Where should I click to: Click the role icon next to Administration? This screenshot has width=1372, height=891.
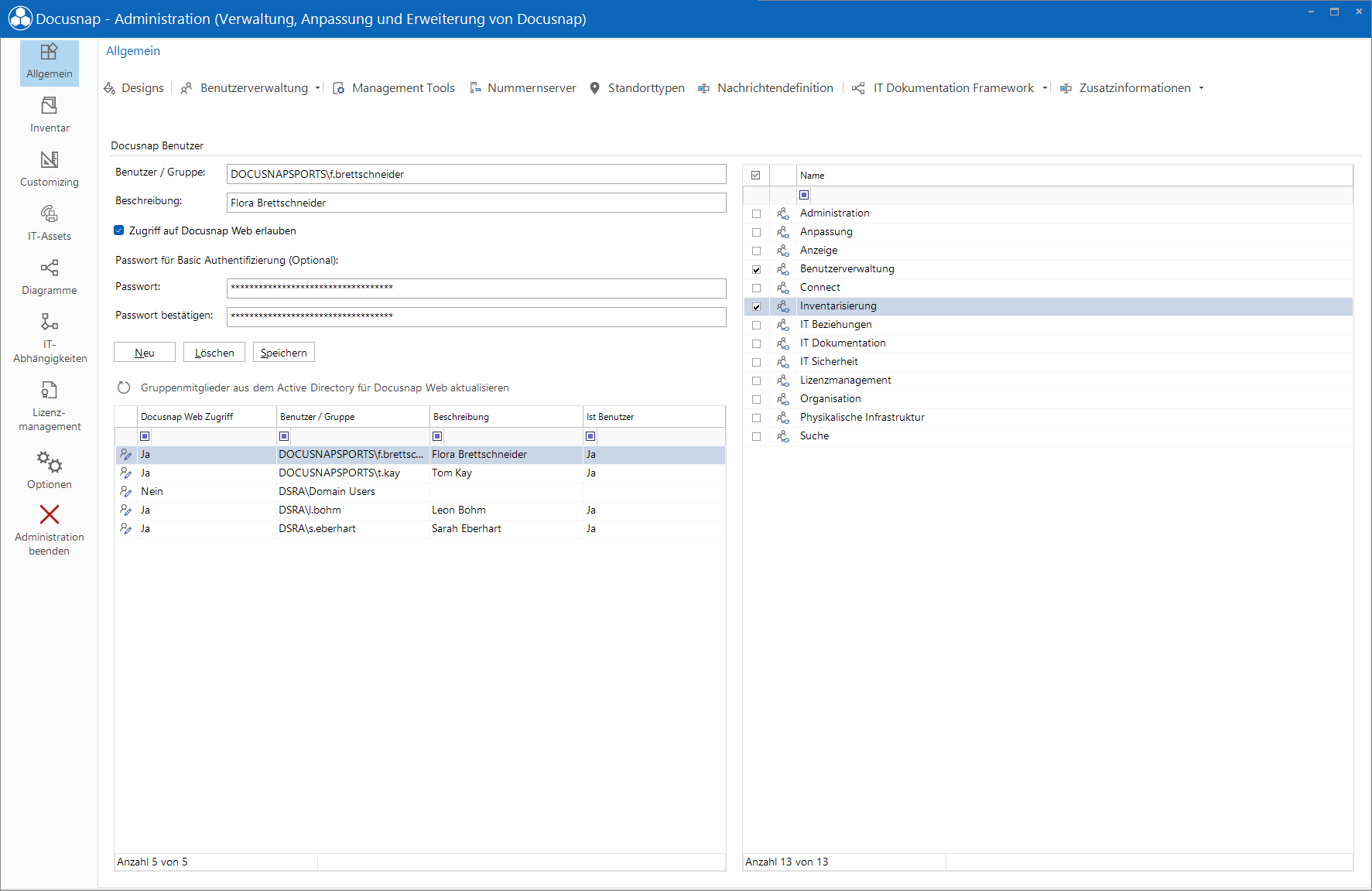(x=783, y=213)
